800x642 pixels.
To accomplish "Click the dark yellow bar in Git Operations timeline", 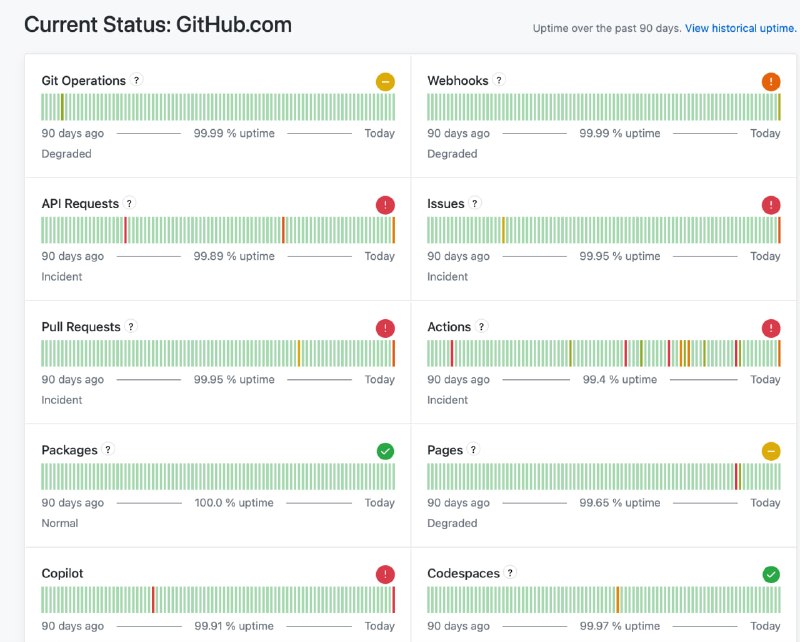I will click(62, 107).
